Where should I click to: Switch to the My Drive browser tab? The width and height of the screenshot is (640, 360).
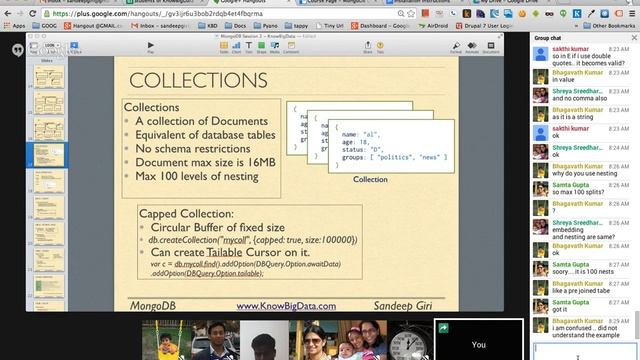coord(510,2)
